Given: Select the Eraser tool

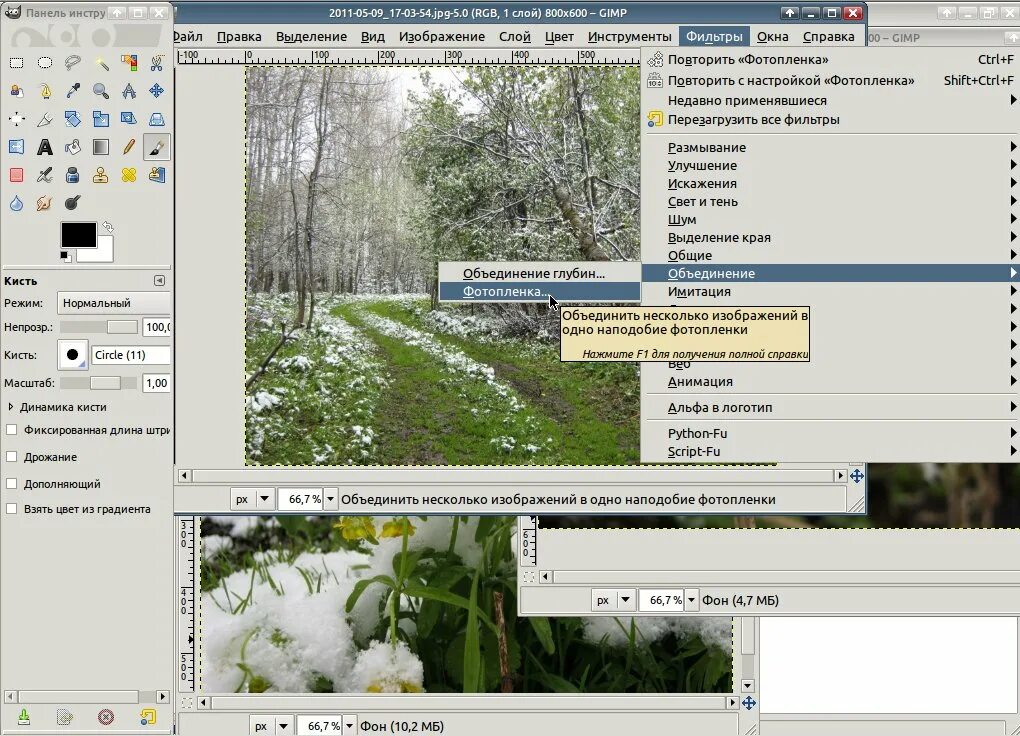Looking at the screenshot, I should [x=16, y=175].
